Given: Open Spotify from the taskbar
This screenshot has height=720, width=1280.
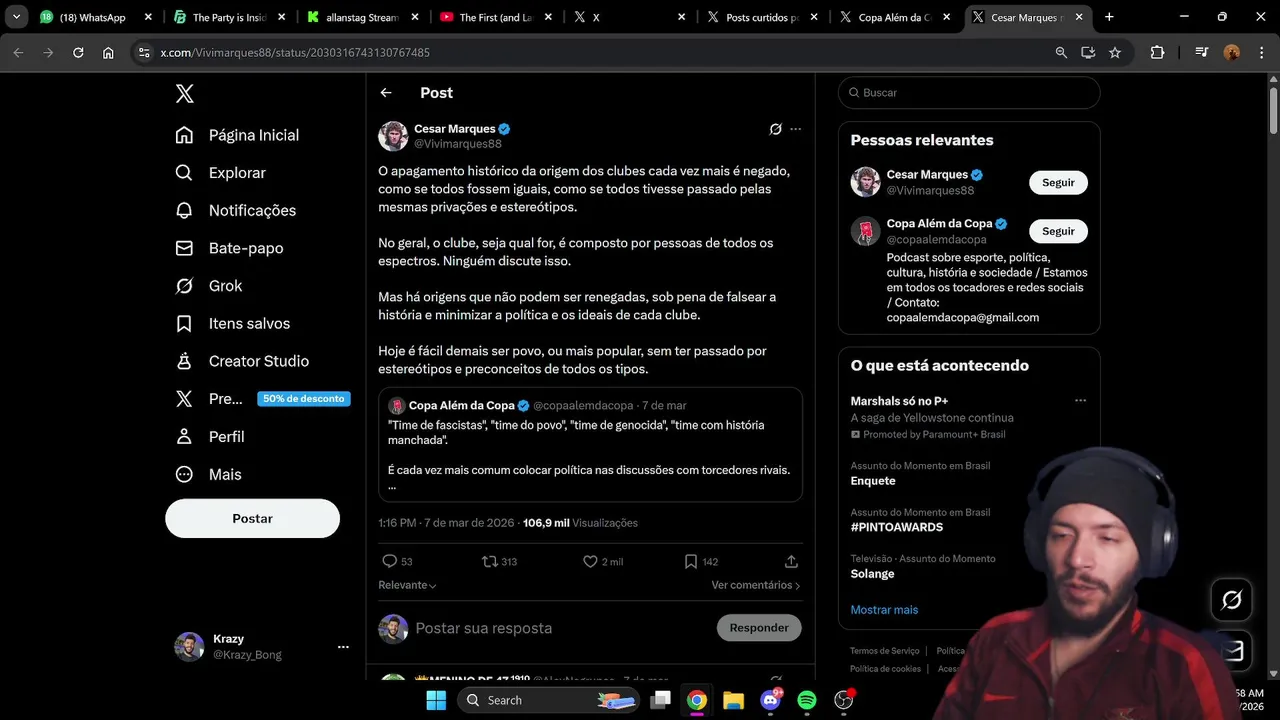Looking at the screenshot, I should tap(807, 700).
